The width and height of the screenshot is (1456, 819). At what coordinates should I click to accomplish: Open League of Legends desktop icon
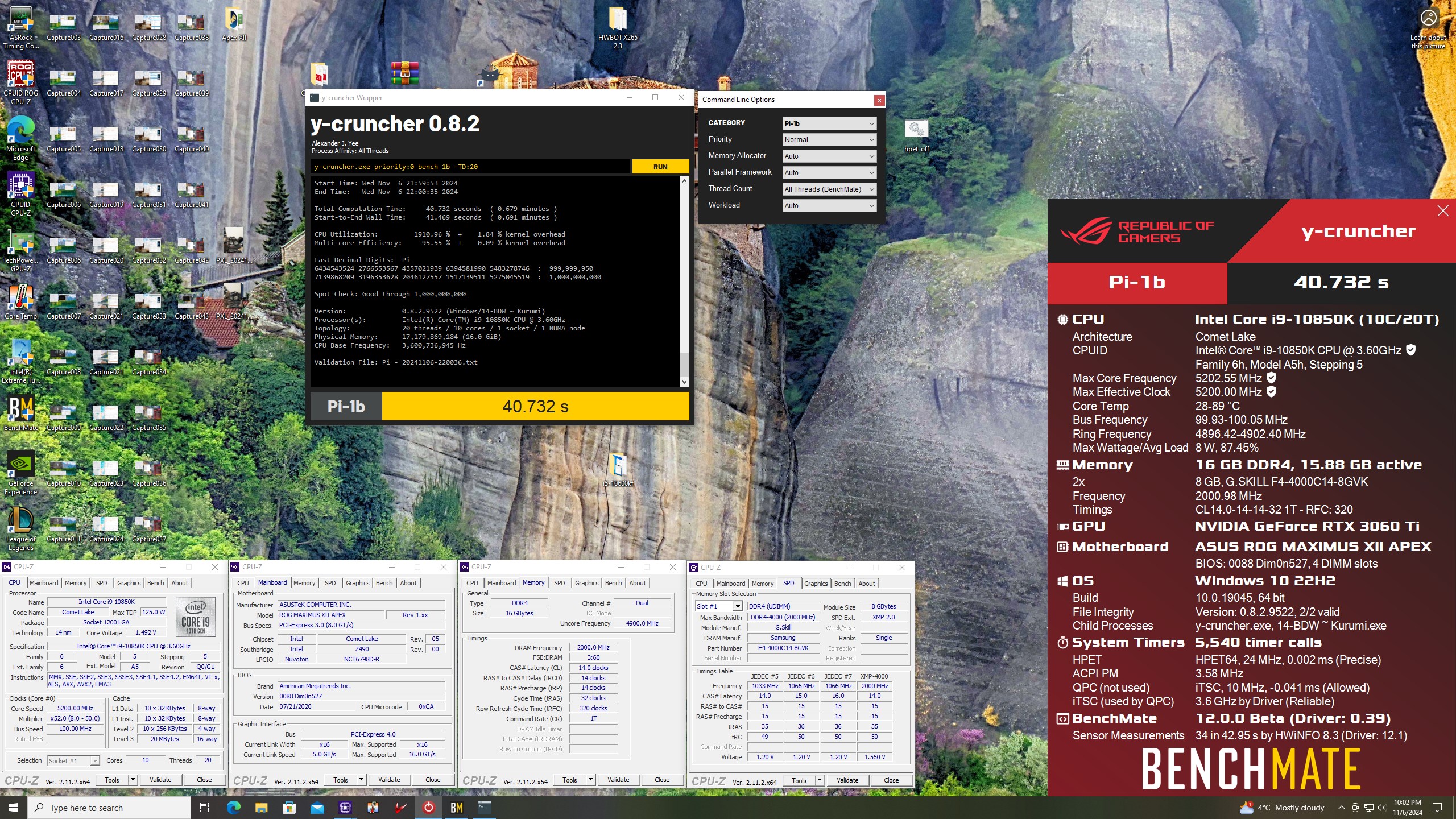point(21,529)
